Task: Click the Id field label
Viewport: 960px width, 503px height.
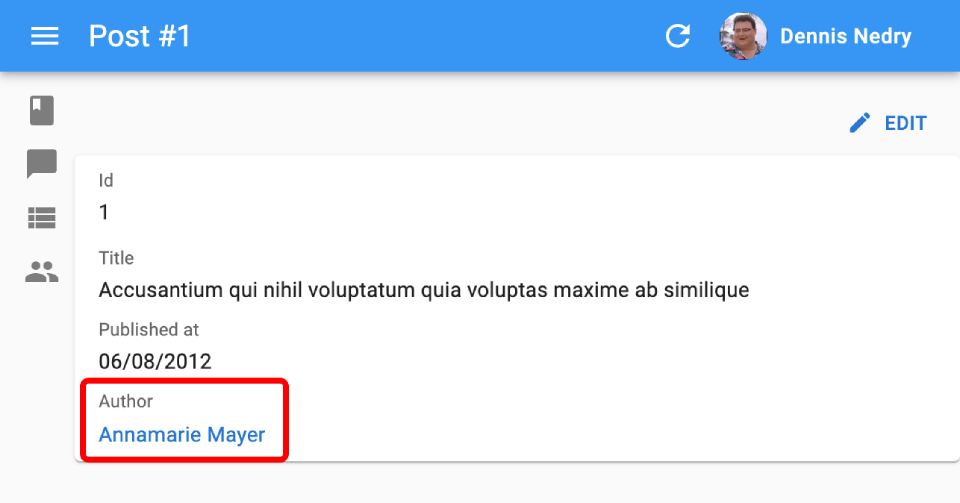Action: coord(106,181)
